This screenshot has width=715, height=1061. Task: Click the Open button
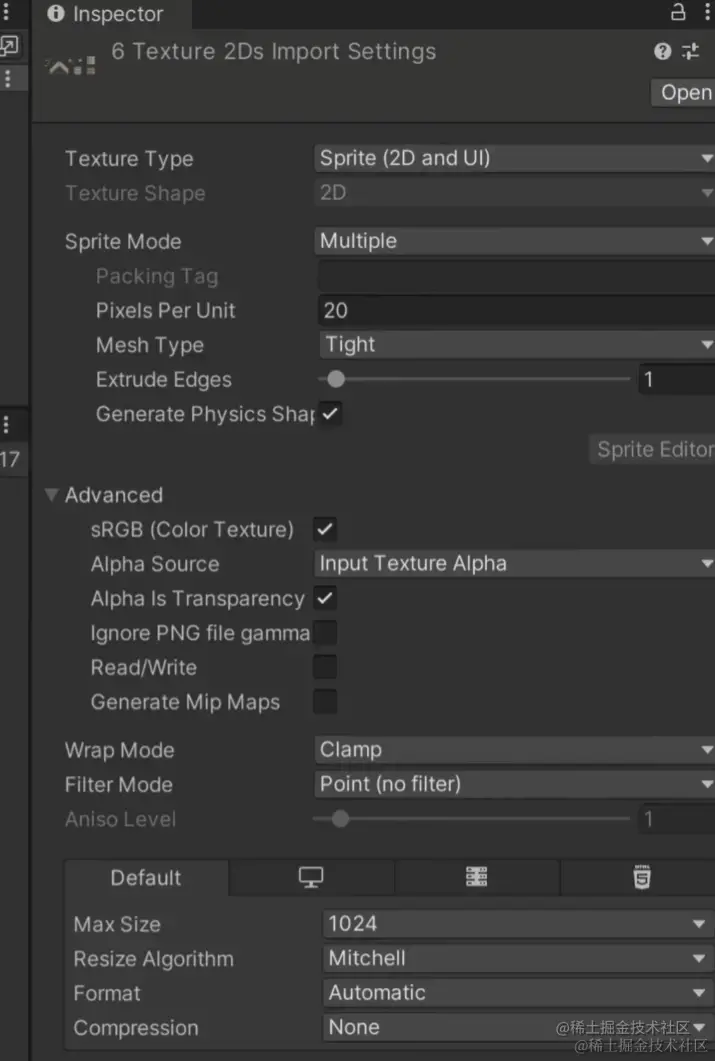(x=683, y=93)
